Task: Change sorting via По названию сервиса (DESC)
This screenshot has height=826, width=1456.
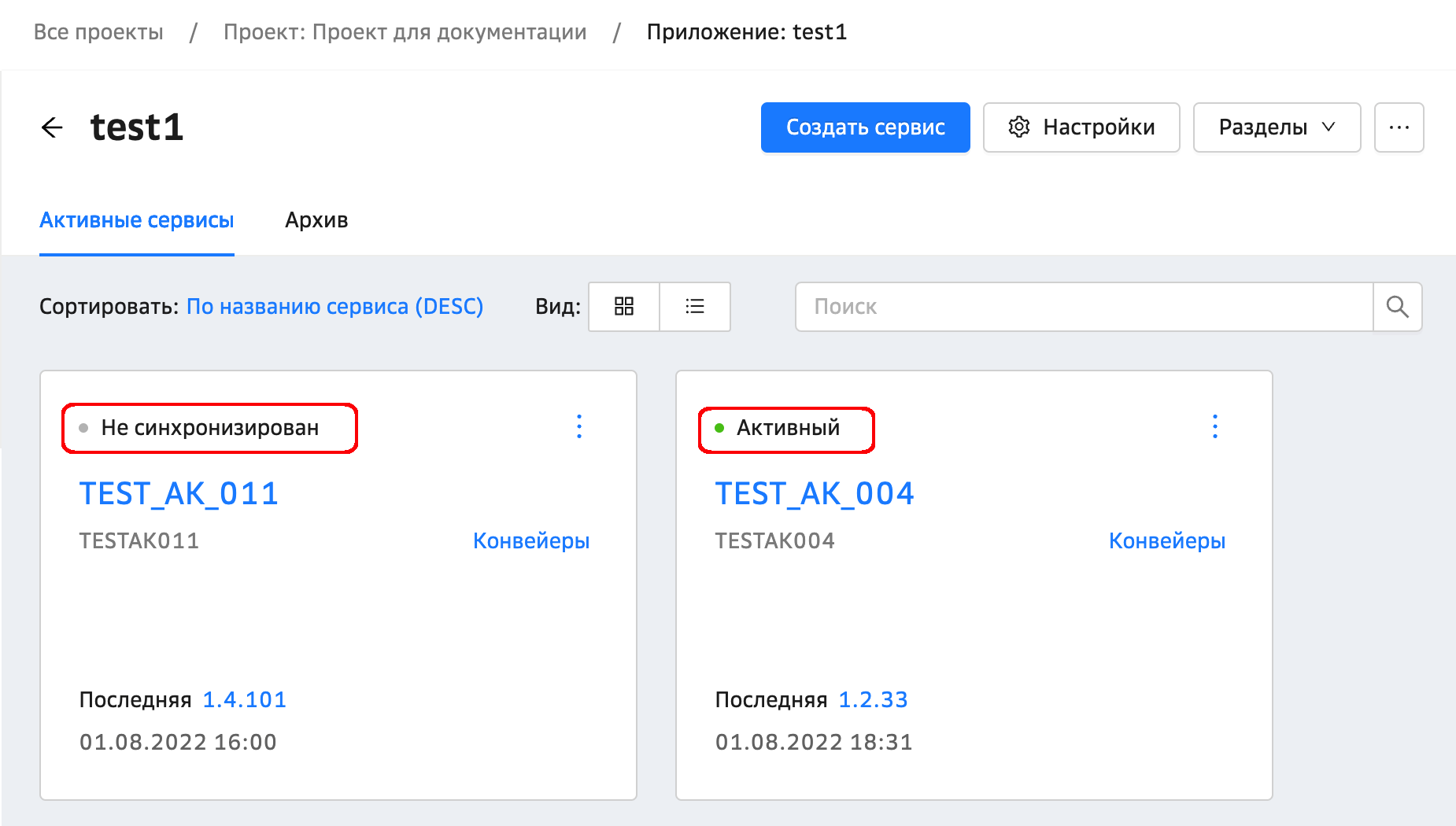Action: pos(334,307)
